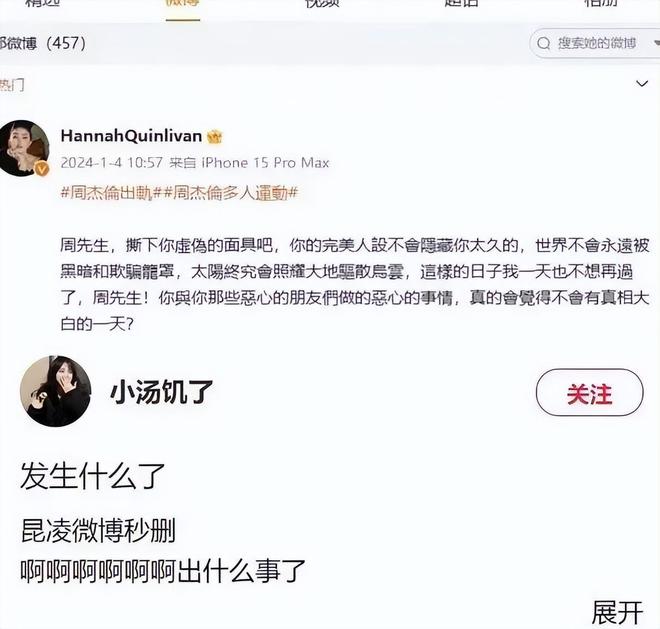The image size is (660, 629).
Task: Click the search magnifier icon
Action: (x=543, y=43)
